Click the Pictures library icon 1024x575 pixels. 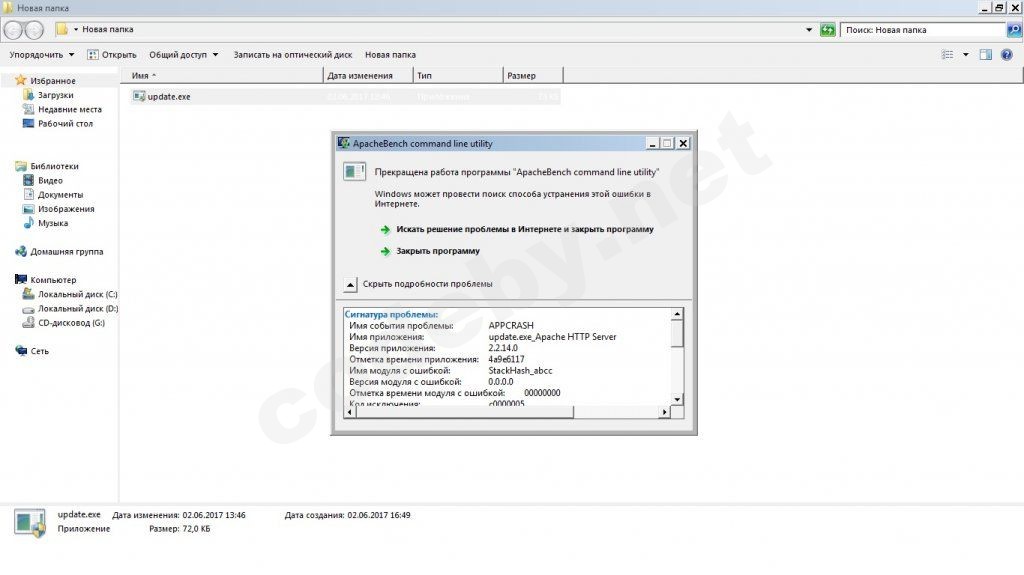pyautogui.click(x=28, y=208)
